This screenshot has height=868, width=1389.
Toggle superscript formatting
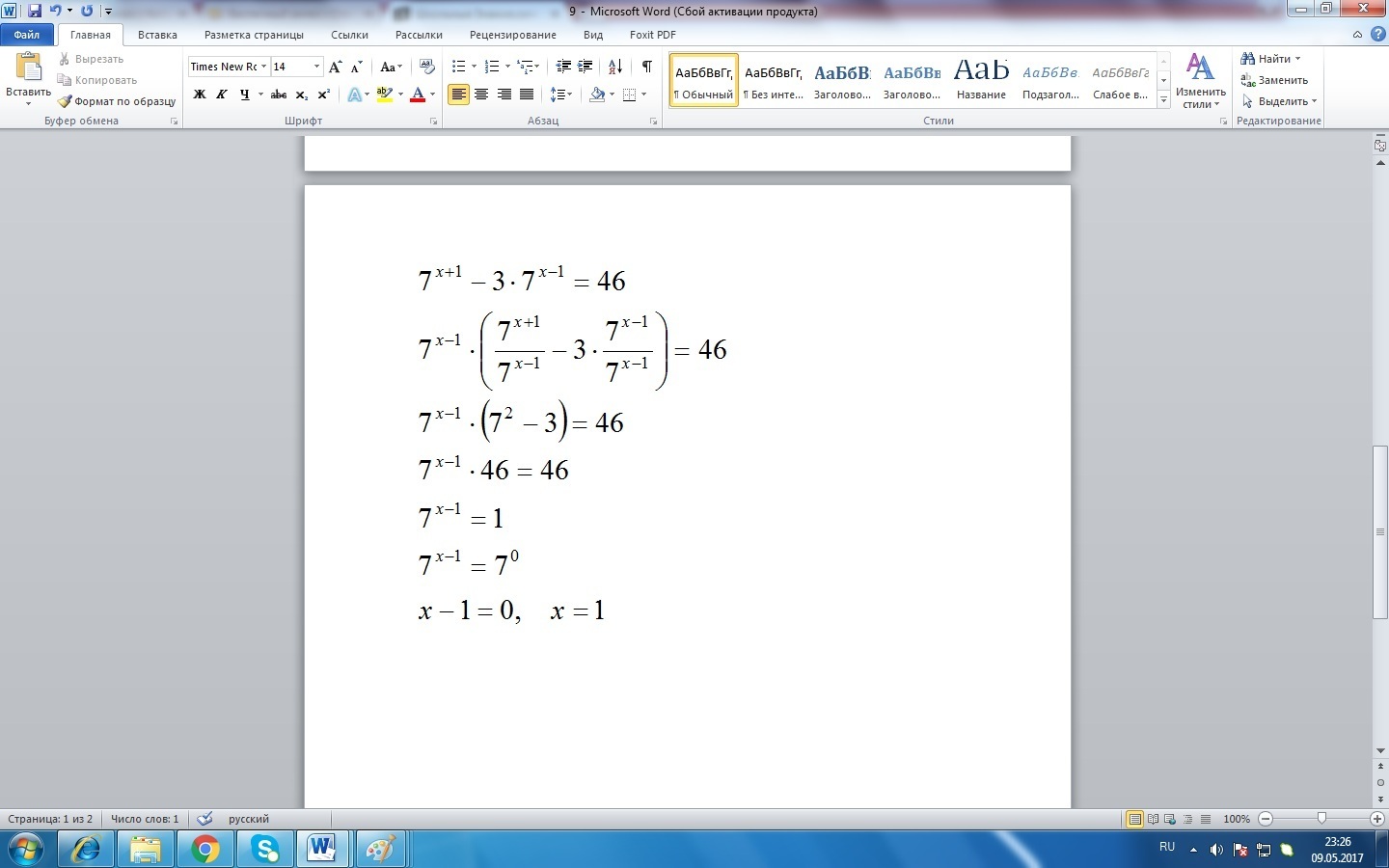click(323, 95)
